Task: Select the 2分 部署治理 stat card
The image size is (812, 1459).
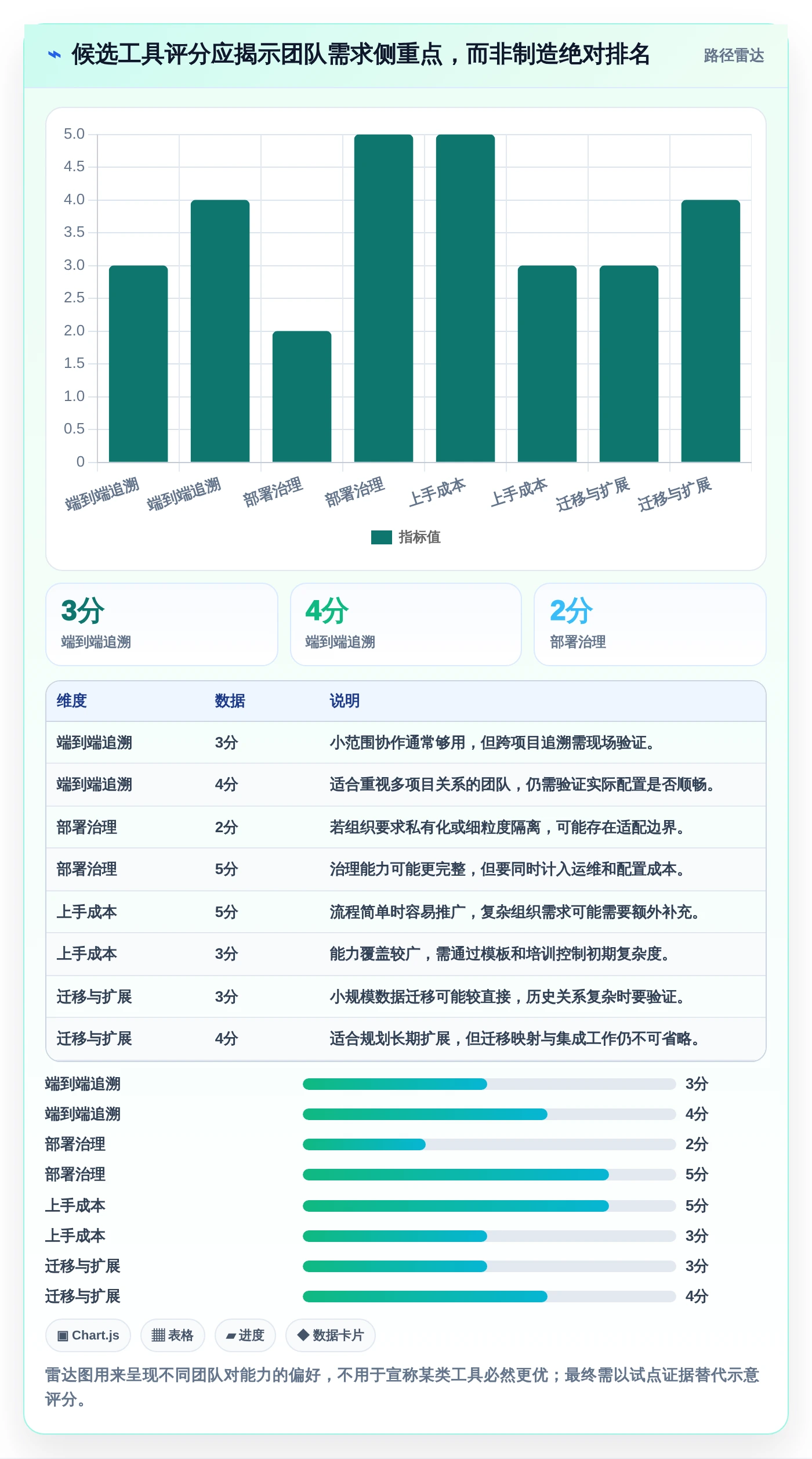Action: (x=650, y=624)
